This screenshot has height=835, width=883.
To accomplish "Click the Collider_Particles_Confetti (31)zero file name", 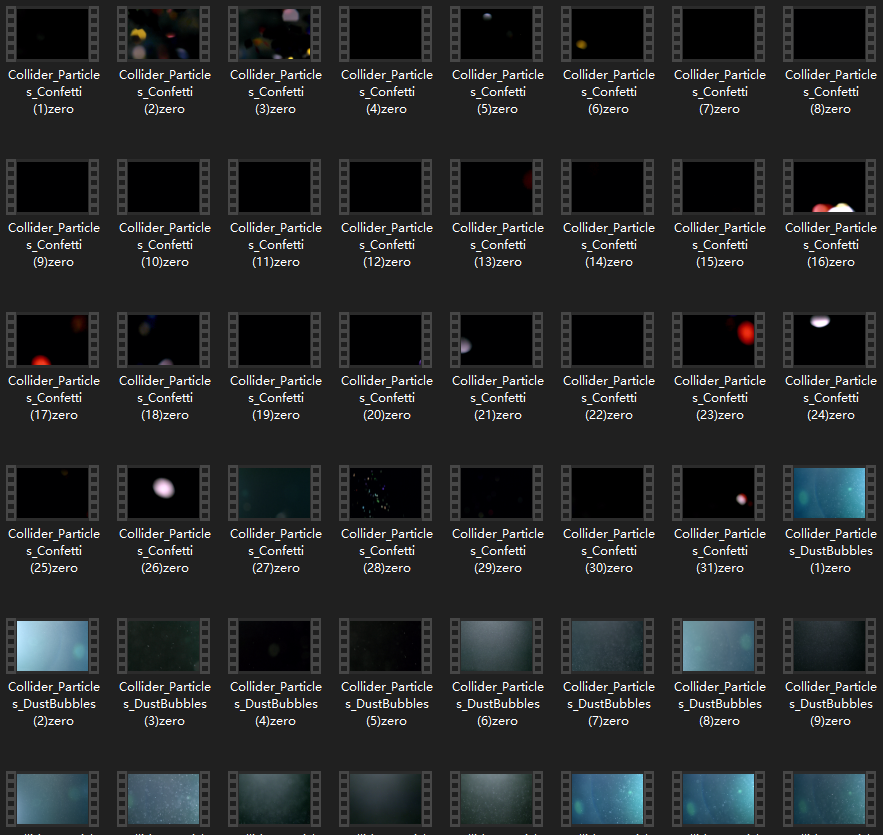I will tap(720, 551).
